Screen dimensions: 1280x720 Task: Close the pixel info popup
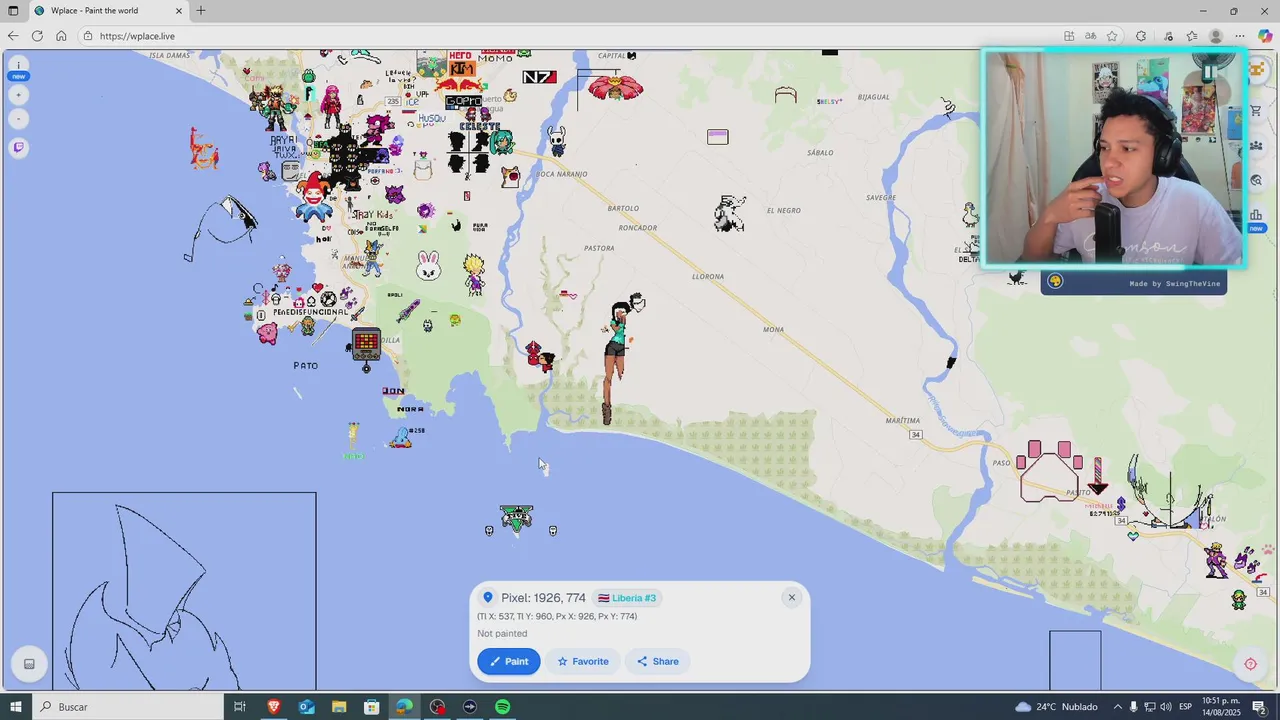click(791, 598)
